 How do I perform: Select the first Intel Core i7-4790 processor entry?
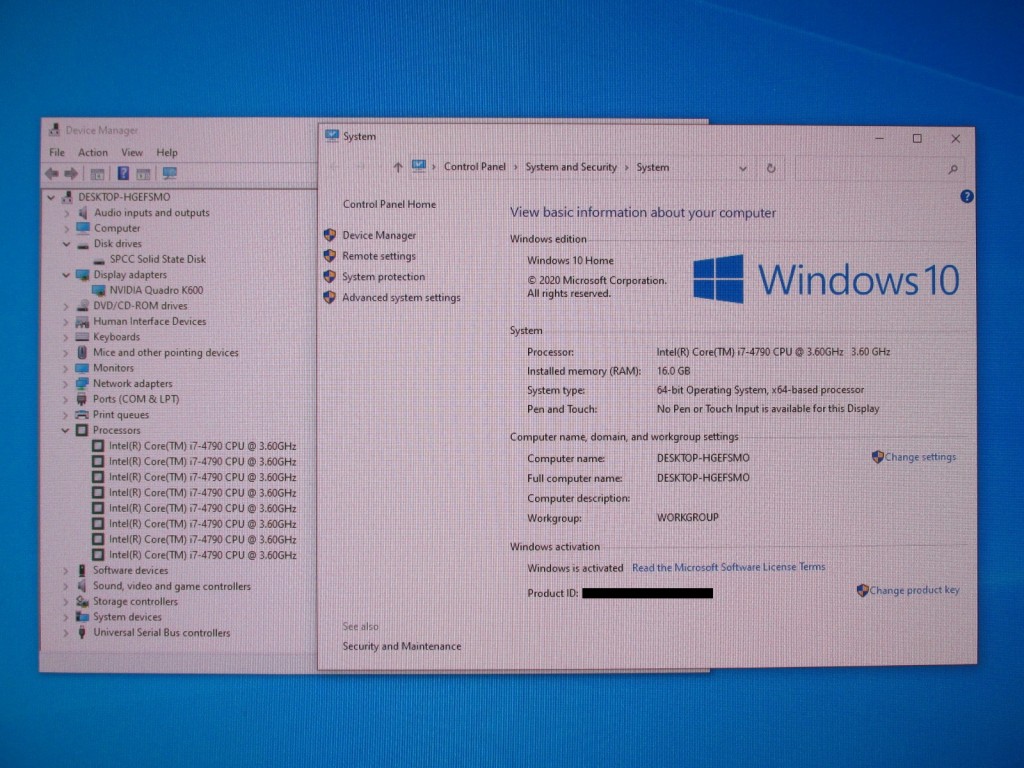click(202, 446)
